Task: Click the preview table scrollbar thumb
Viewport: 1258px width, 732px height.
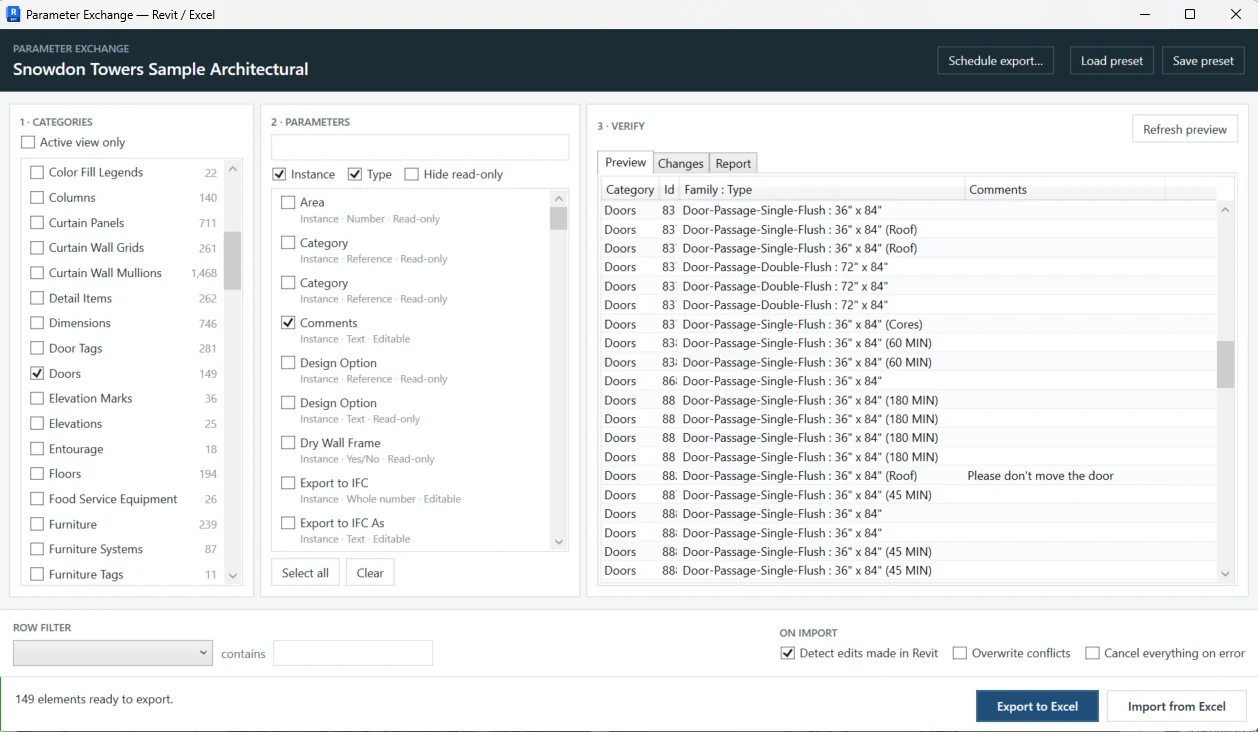Action: 1226,364
